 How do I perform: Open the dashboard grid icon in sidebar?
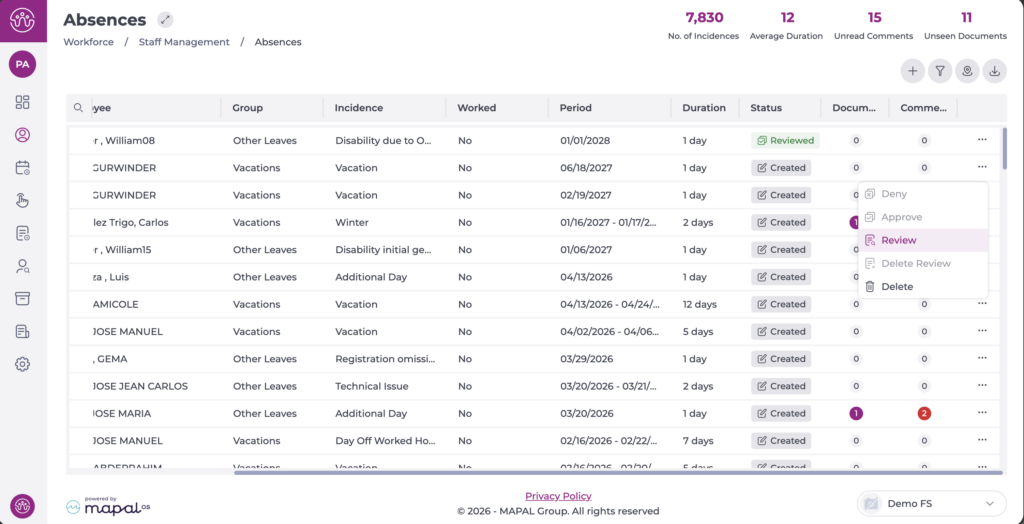point(22,102)
